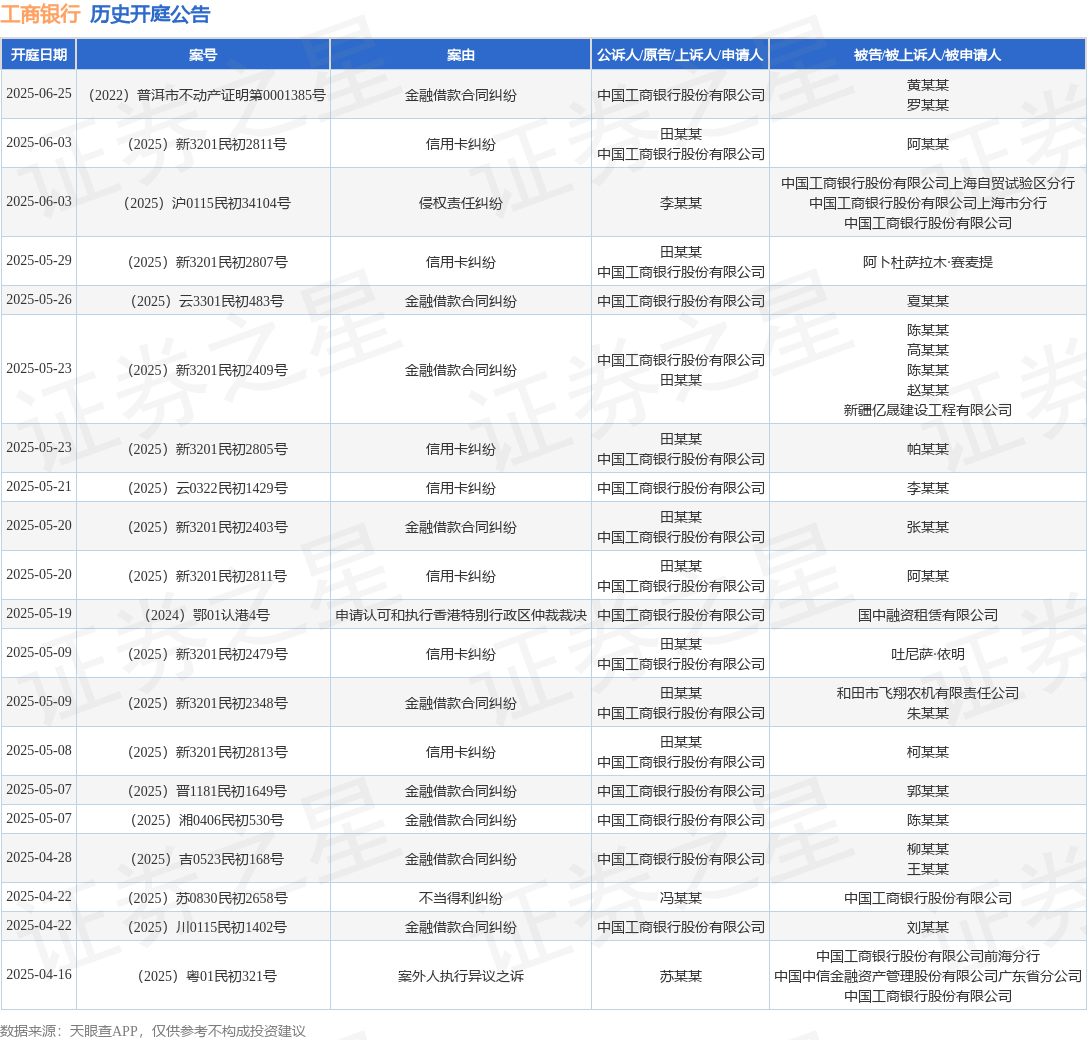This screenshot has width=1087, height=1040.
Task: Select the 开庭日期 column header
Action: click(39, 55)
